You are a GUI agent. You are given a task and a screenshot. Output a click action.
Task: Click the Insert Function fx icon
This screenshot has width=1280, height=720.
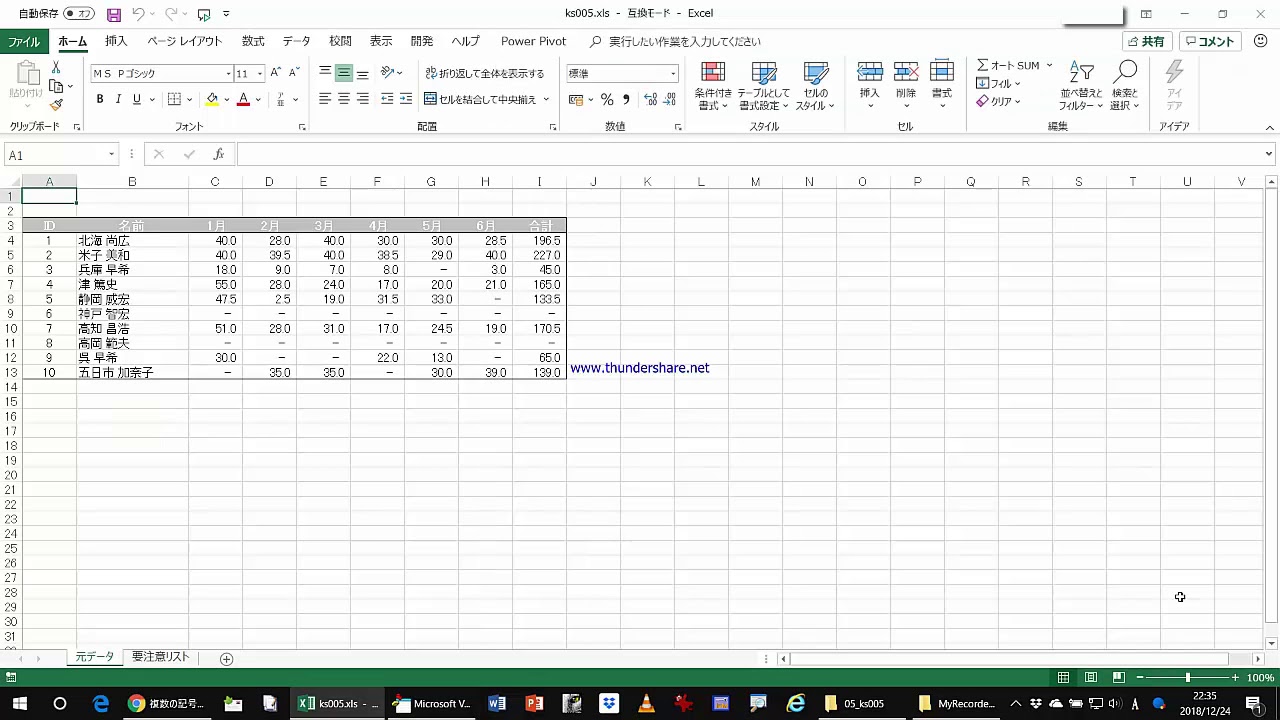tap(218, 155)
